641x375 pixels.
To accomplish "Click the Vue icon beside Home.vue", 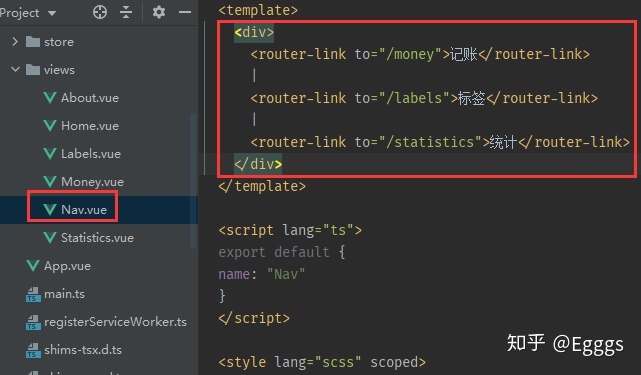I will tap(50, 126).
